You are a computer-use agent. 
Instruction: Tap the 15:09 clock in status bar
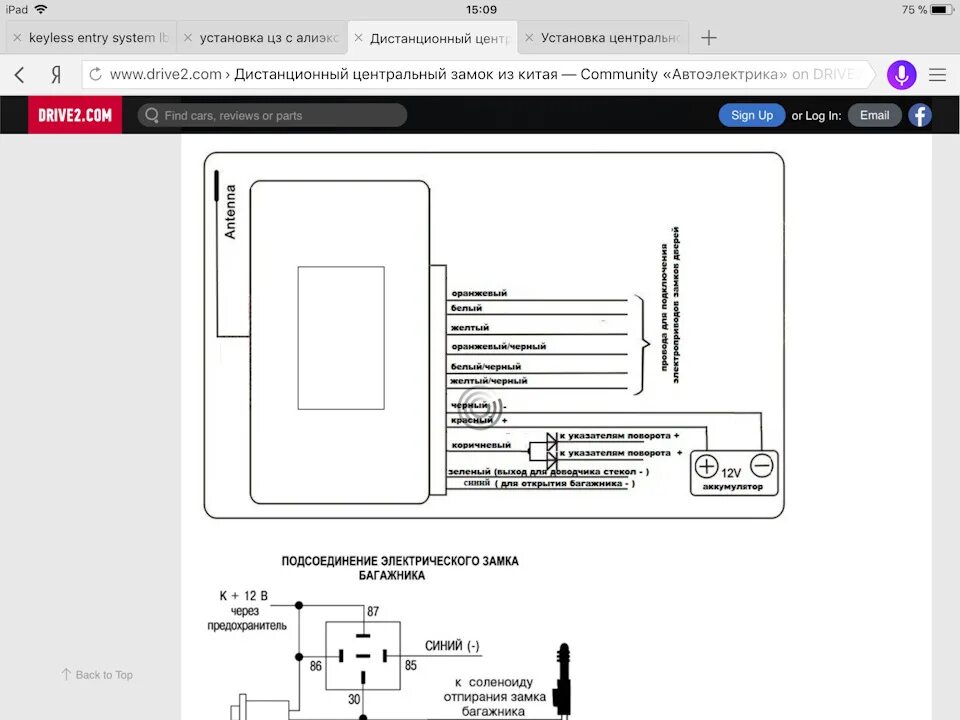pyautogui.click(x=481, y=10)
